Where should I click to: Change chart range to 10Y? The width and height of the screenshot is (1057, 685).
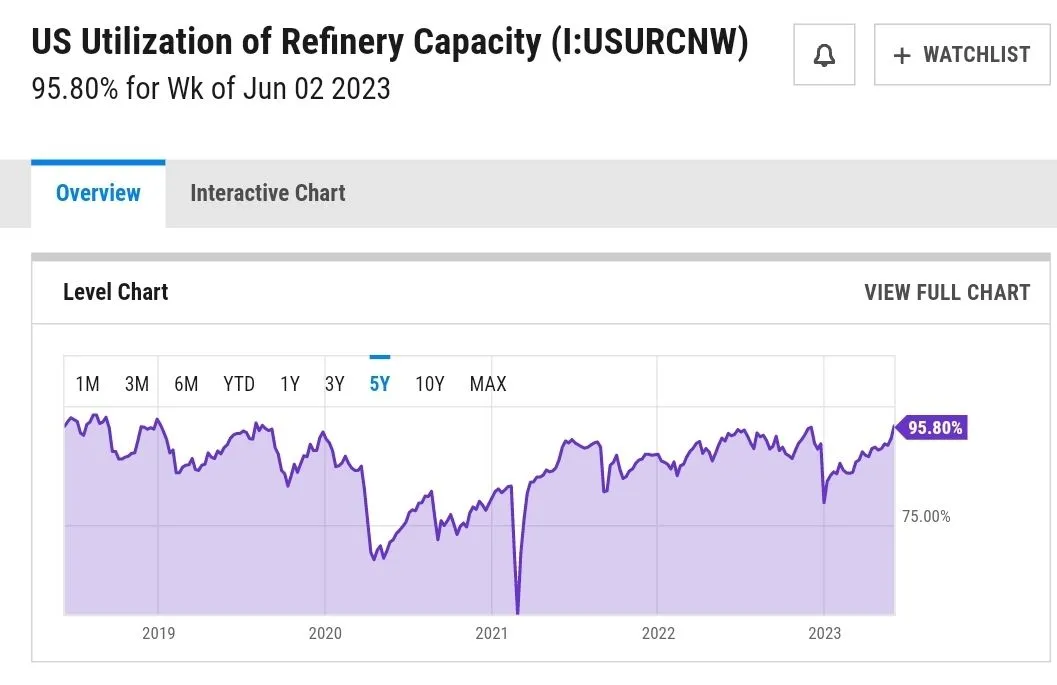430,384
